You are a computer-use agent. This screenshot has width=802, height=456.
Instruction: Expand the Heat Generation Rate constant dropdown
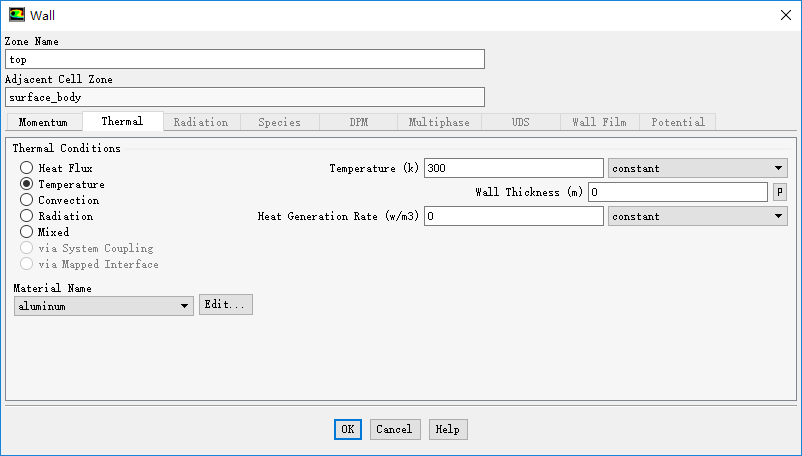(x=697, y=216)
